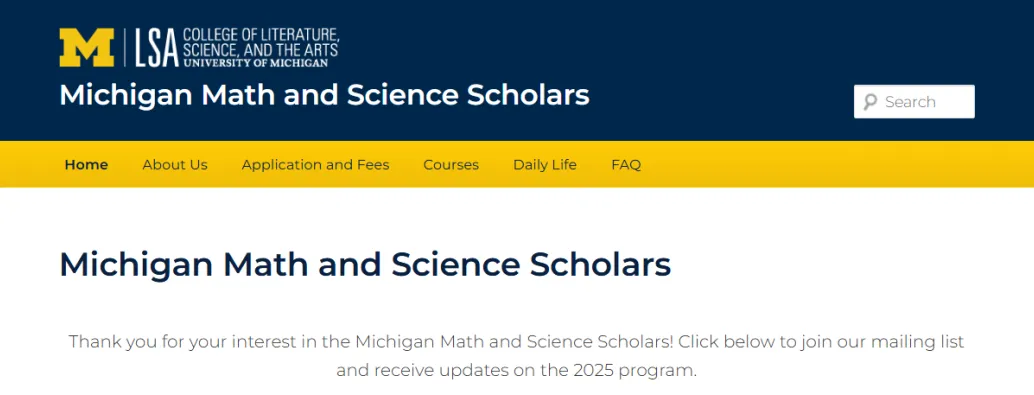Go to the About Us page
Viewport: 1034px width, 395px height.
coord(175,165)
